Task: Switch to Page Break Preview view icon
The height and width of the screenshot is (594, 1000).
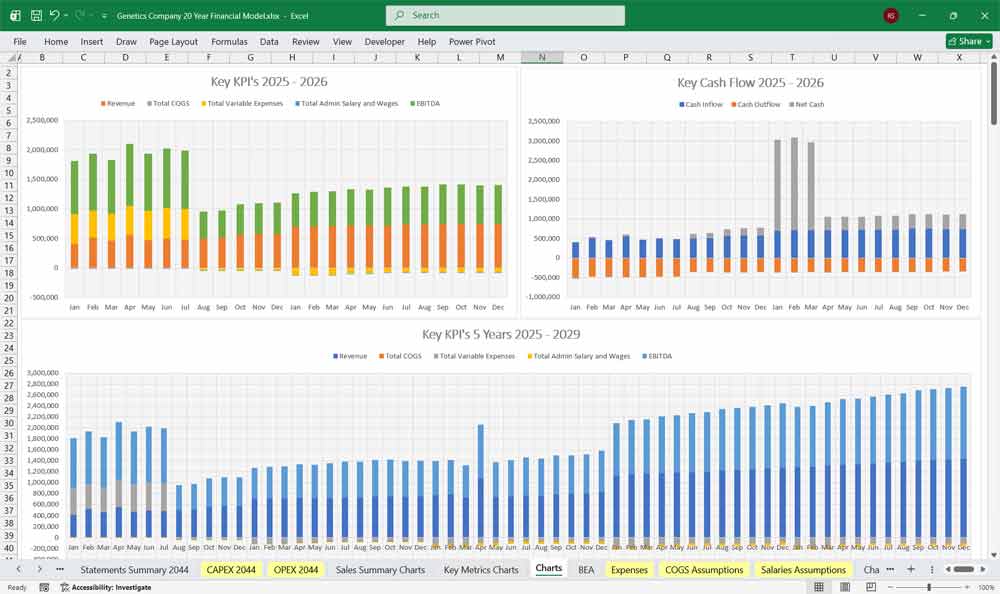Action: [x=871, y=587]
